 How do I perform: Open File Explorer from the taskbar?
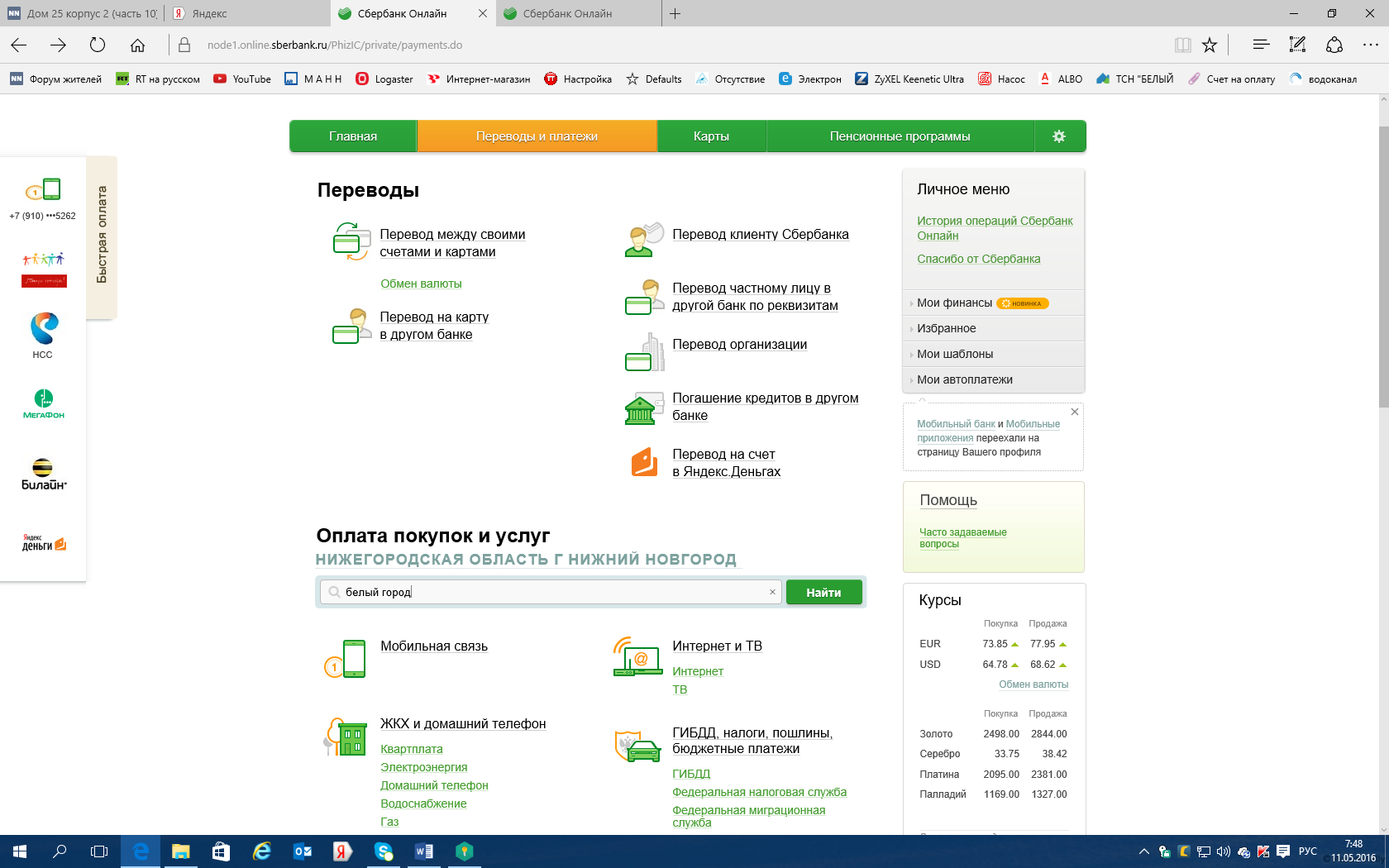[181, 851]
